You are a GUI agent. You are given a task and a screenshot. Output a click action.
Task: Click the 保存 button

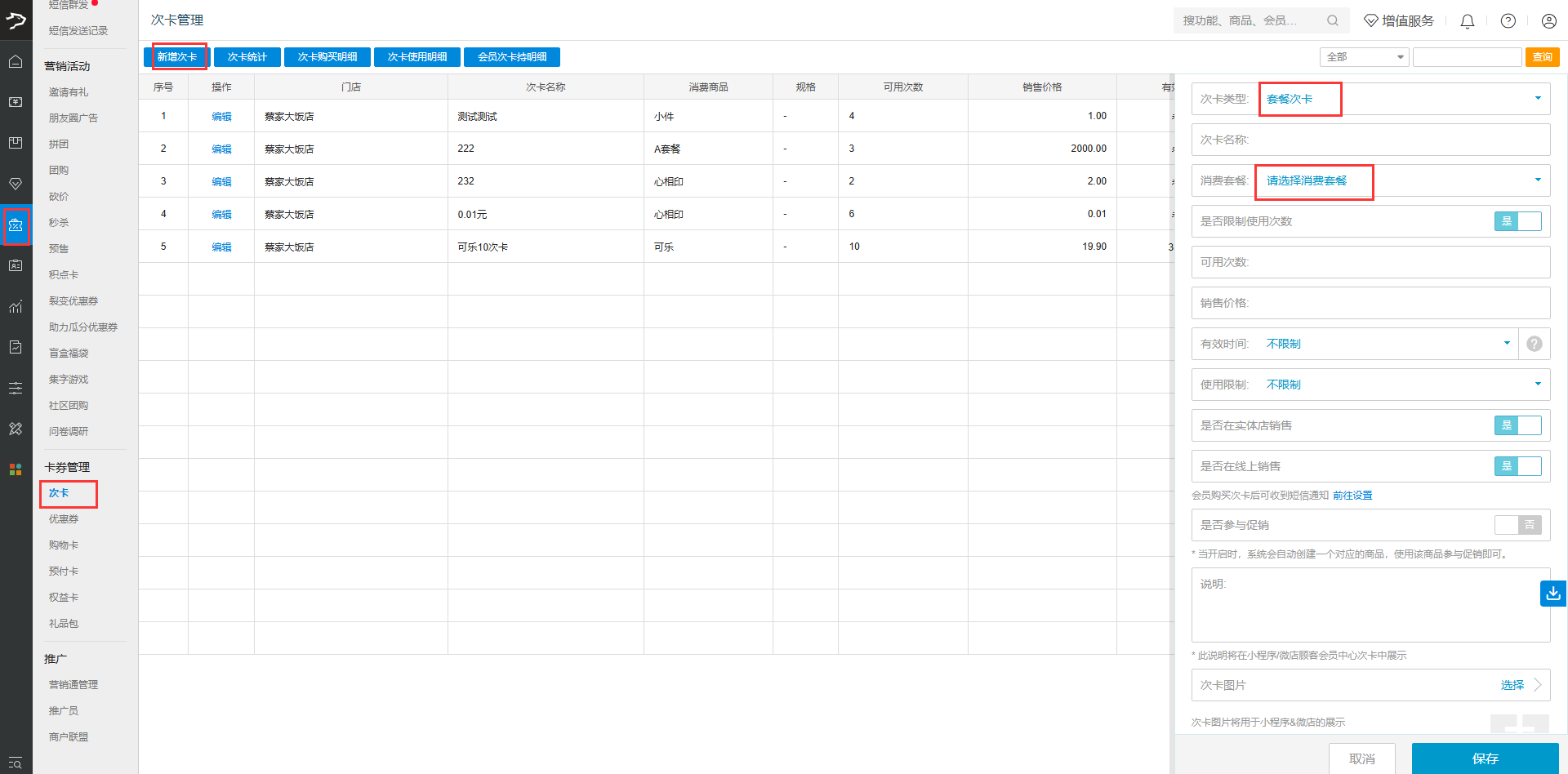tap(1486, 758)
